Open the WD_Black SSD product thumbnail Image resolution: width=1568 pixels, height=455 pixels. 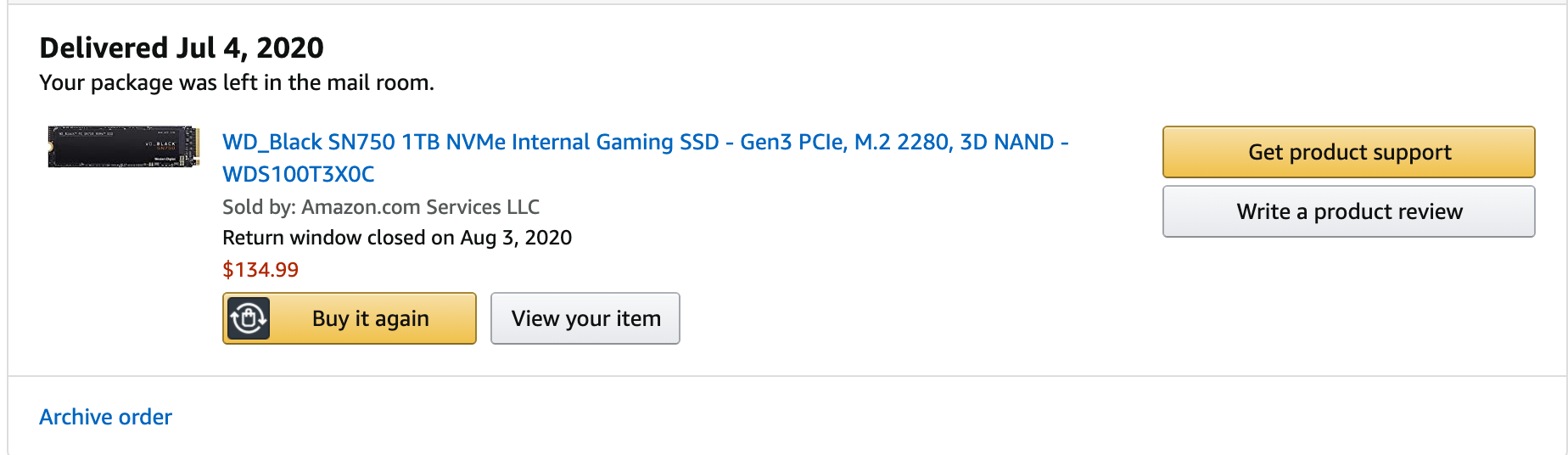point(124,147)
